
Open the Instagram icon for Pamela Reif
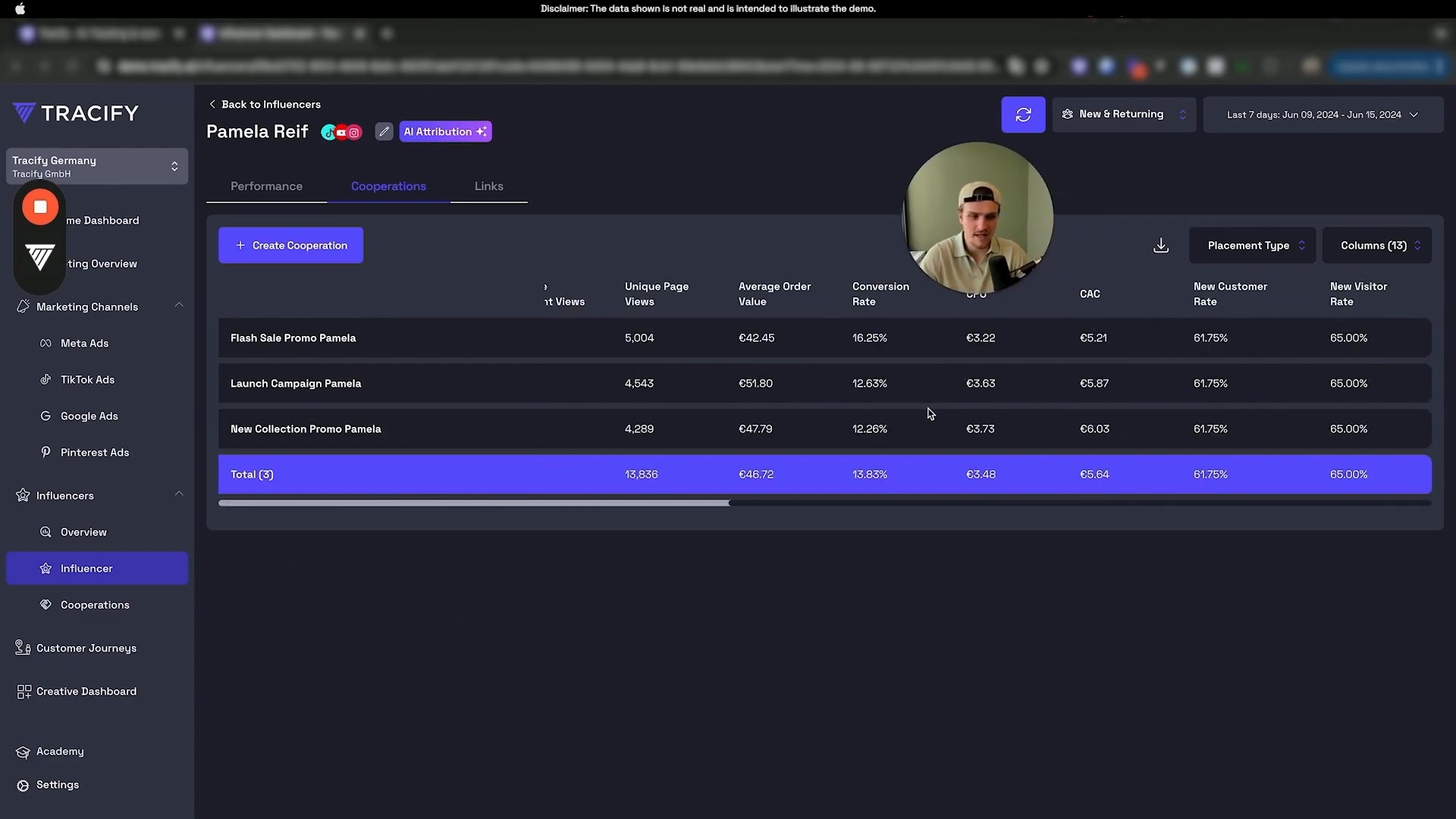(354, 132)
